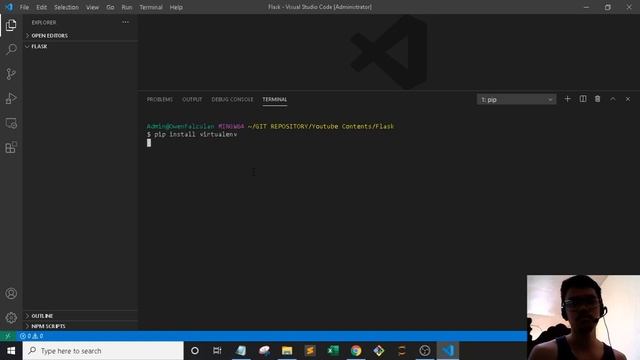
Task: Open the File menu
Action: (x=24, y=7)
